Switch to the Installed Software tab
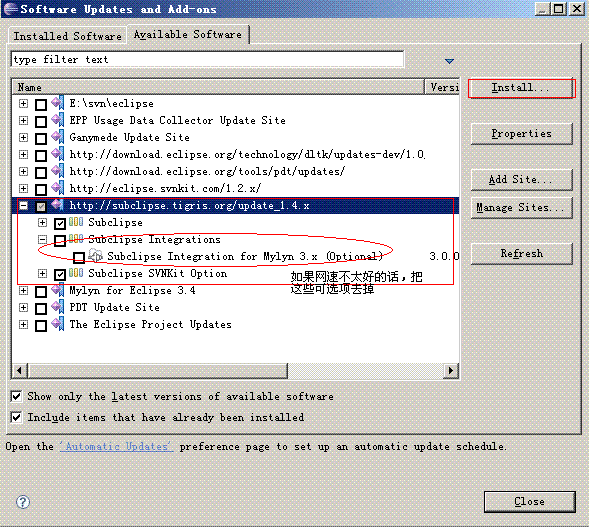The width and height of the screenshot is (589, 527). pyautogui.click(x=68, y=36)
